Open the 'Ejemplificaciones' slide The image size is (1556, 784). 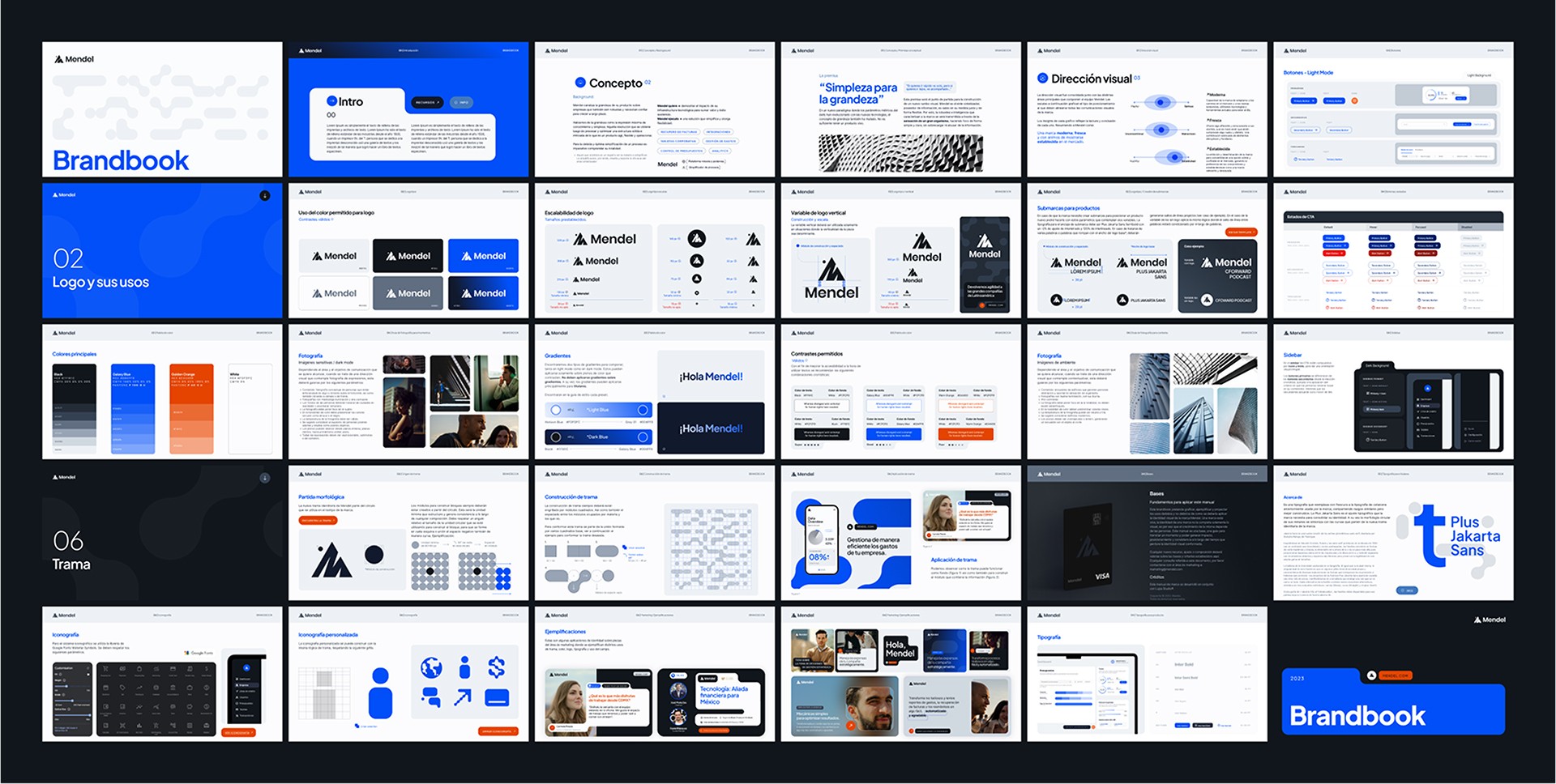(x=655, y=674)
